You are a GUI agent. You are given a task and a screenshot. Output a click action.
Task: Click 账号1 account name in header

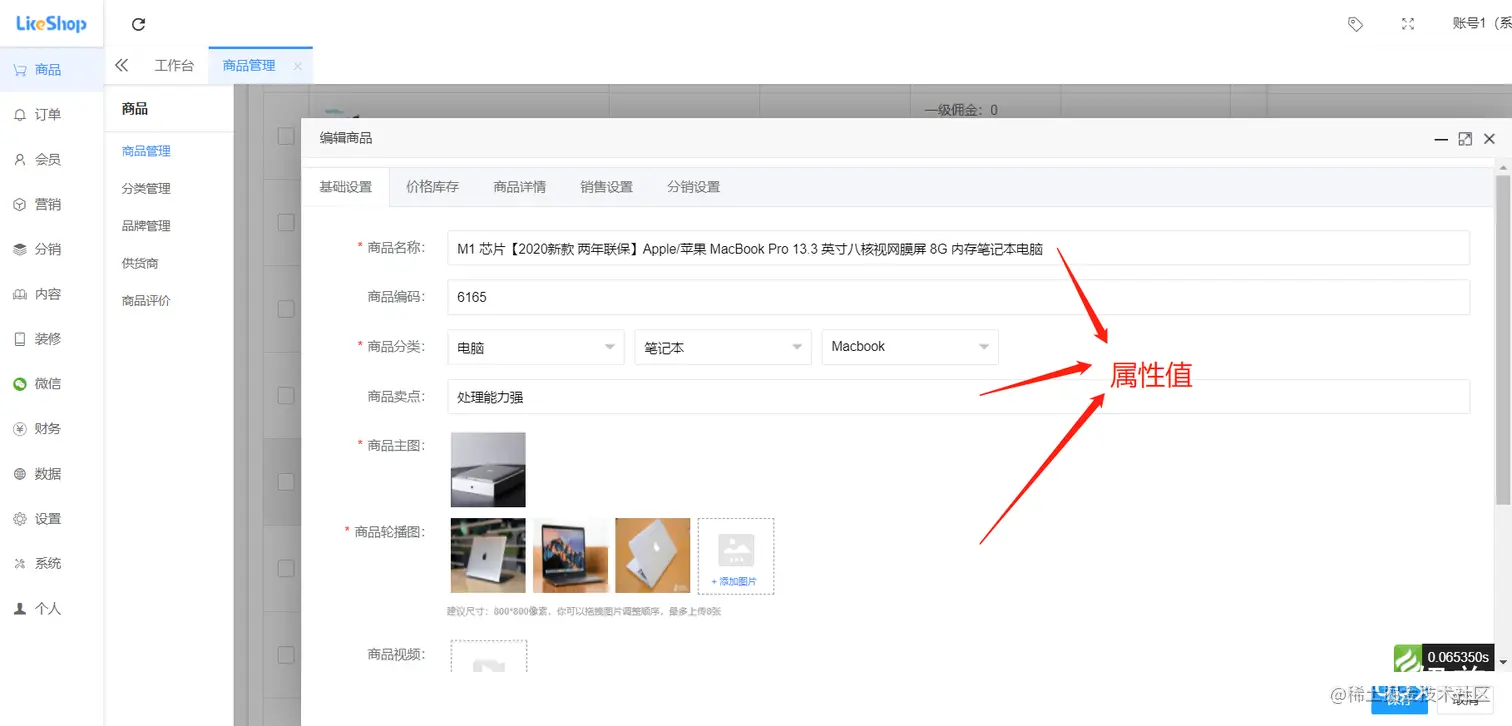[x=1481, y=24]
